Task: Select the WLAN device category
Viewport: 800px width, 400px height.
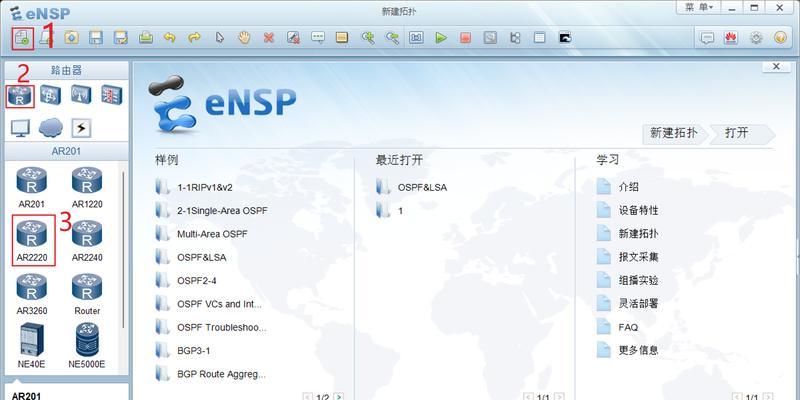Action: [81, 95]
